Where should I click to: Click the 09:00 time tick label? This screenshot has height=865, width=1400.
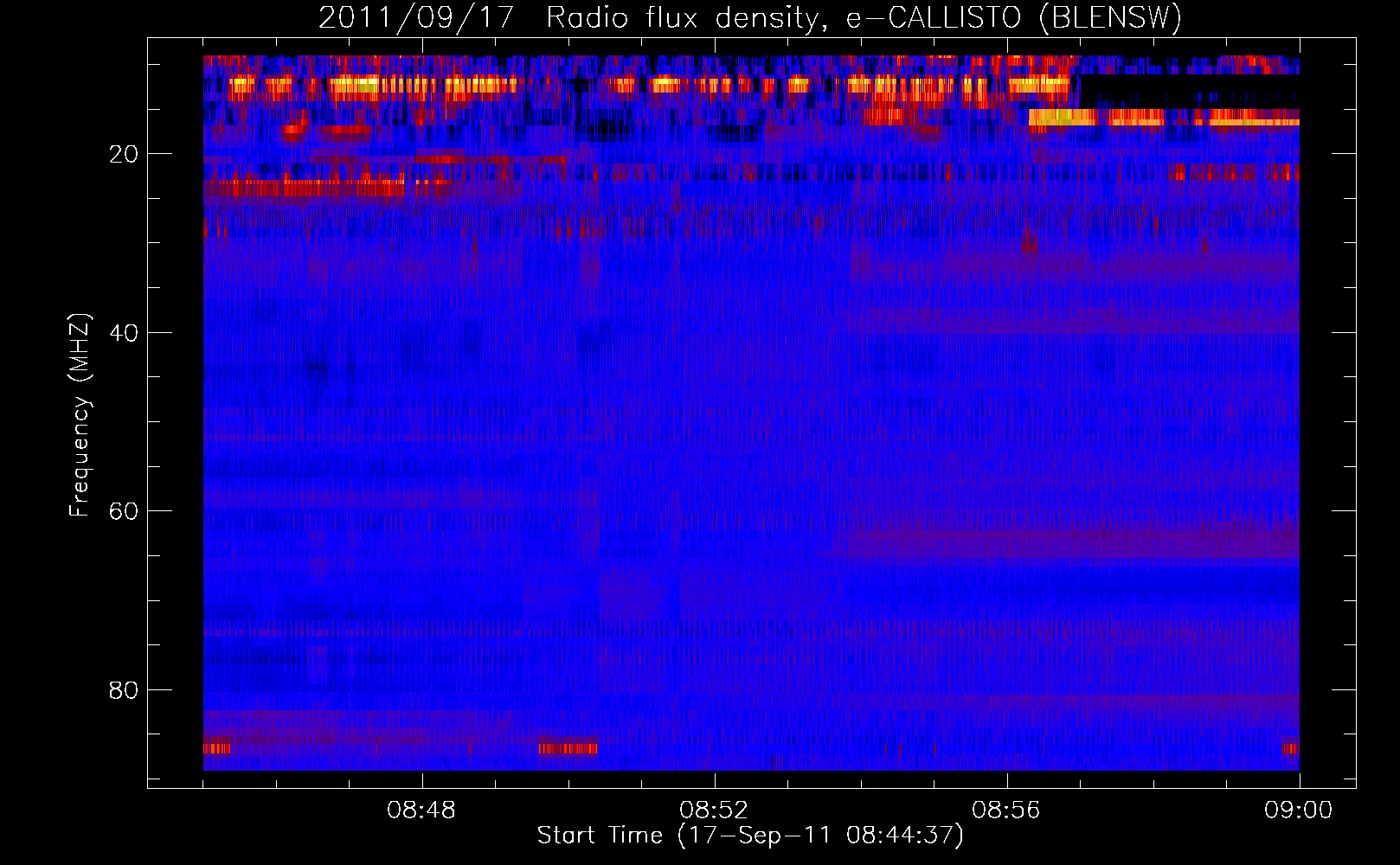point(1299,811)
